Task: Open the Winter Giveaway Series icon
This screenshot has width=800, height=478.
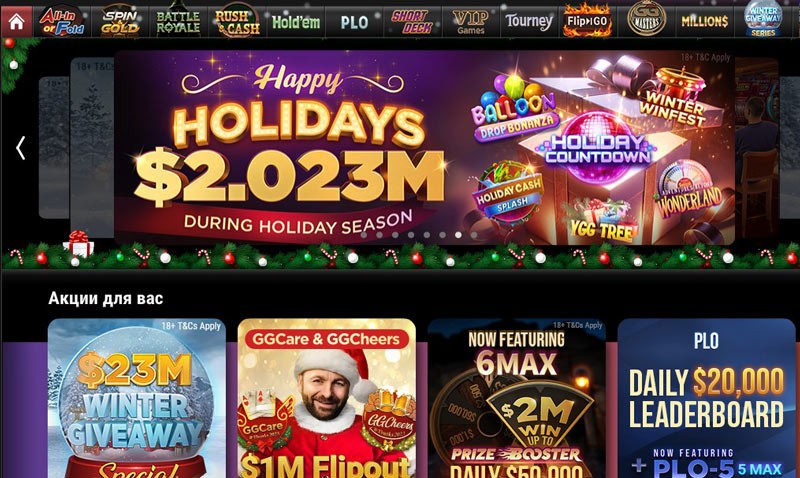Action: (x=763, y=19)
